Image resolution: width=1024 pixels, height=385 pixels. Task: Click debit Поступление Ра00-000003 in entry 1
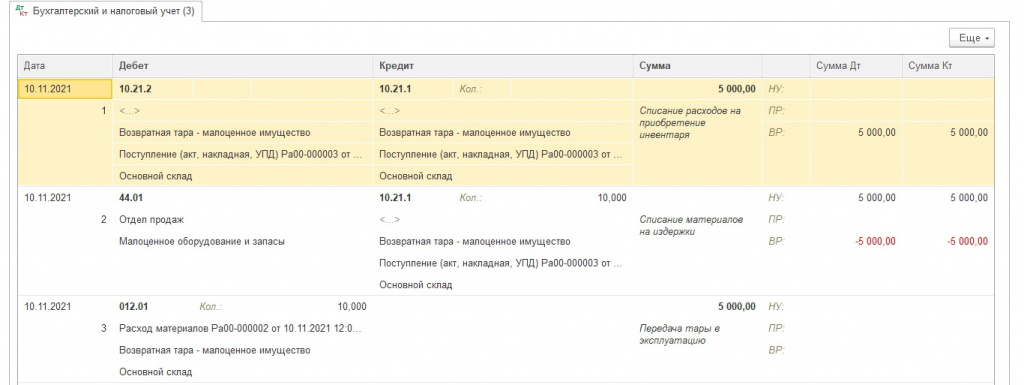coord(240,155)
